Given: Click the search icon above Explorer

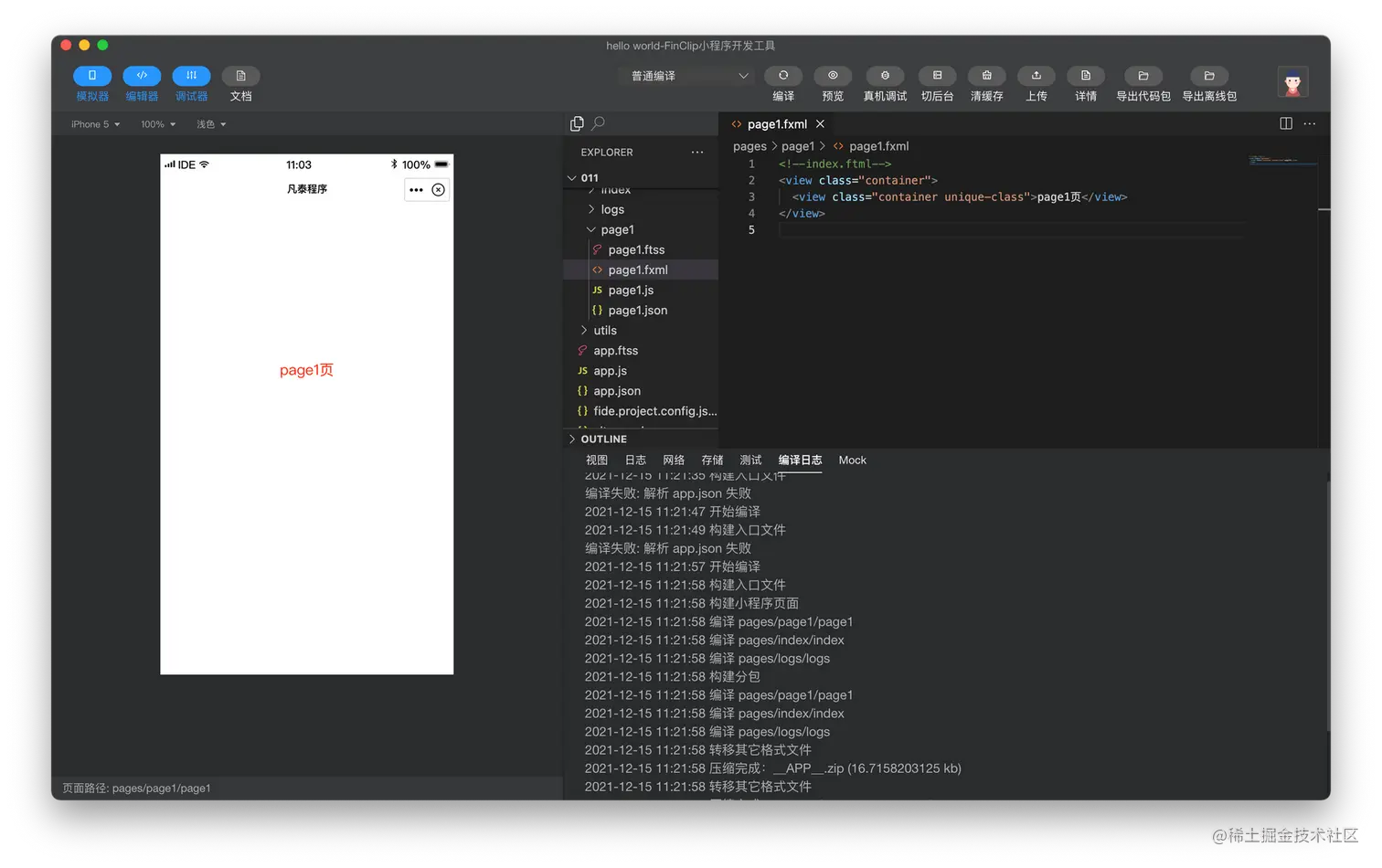Looking at the screenshot, I should [x=599, y=123].
